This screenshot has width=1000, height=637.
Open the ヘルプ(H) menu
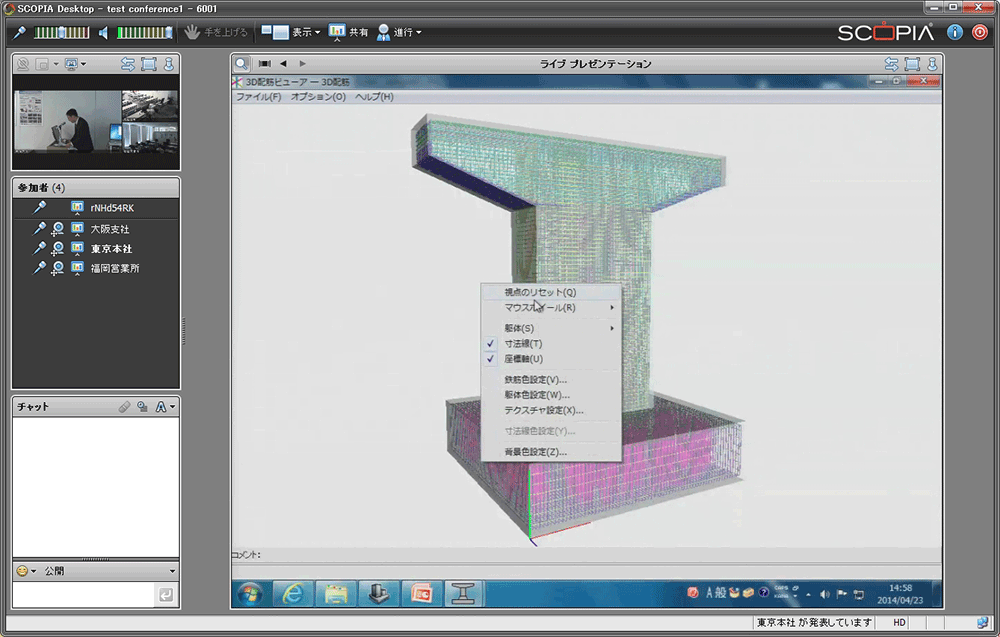374,97
